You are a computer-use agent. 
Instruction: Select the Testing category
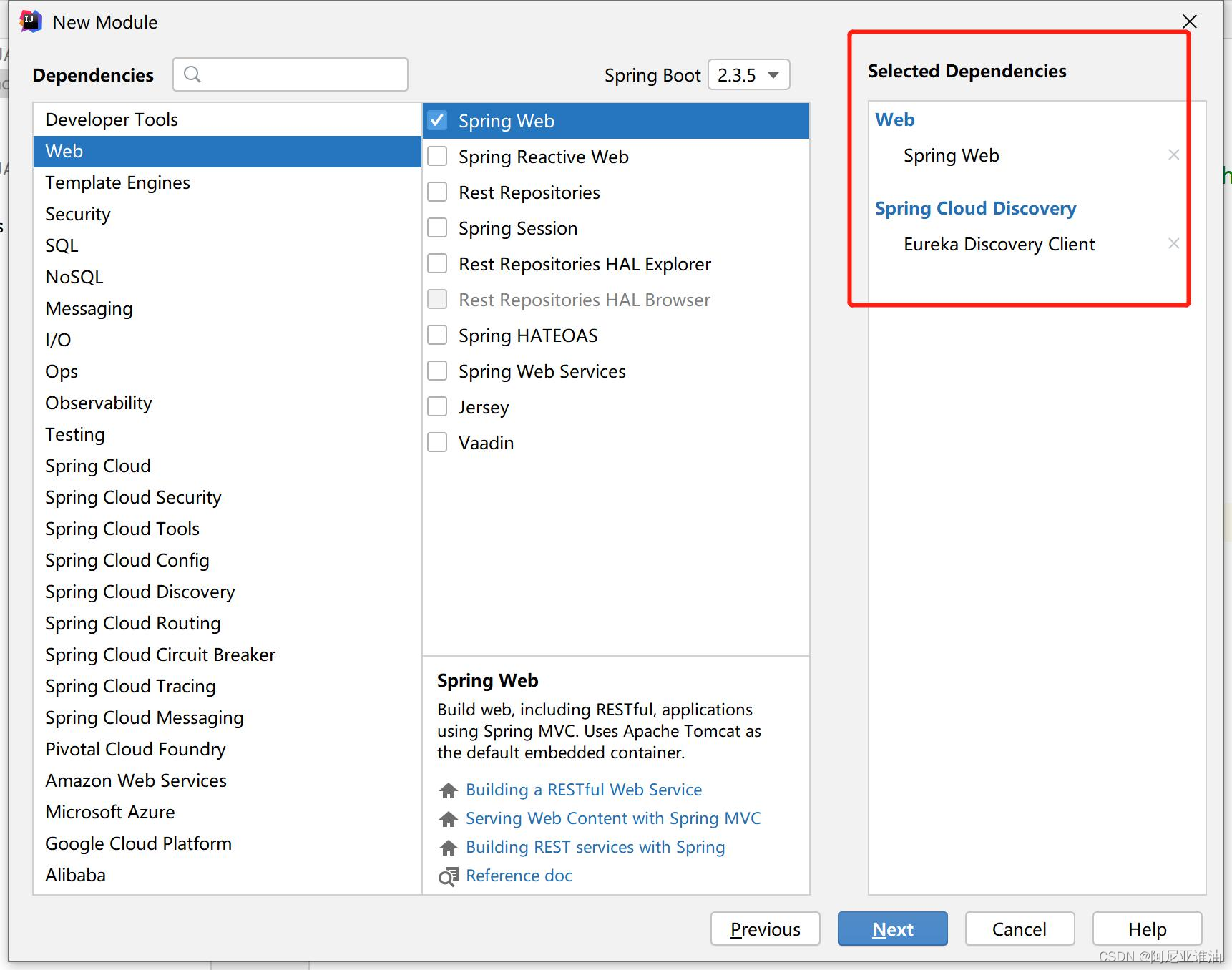pos(228,434)
